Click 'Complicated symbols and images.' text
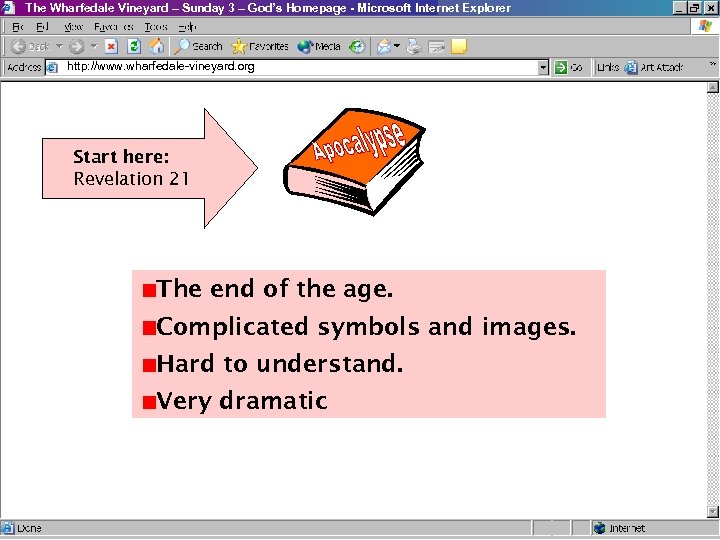The image size is (720, 540). (366, 327)
